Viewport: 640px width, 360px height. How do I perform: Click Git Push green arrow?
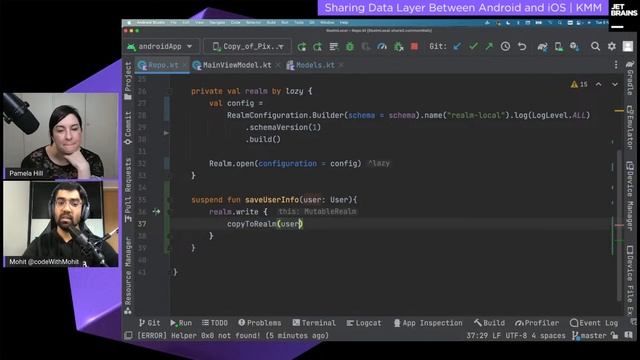pos(489,47)
